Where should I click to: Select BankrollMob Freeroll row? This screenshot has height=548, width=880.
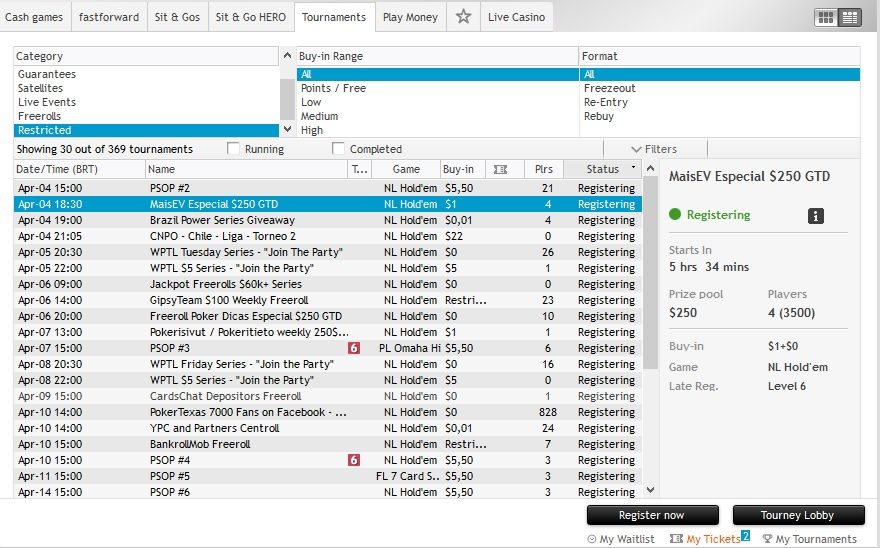(328, 444)
